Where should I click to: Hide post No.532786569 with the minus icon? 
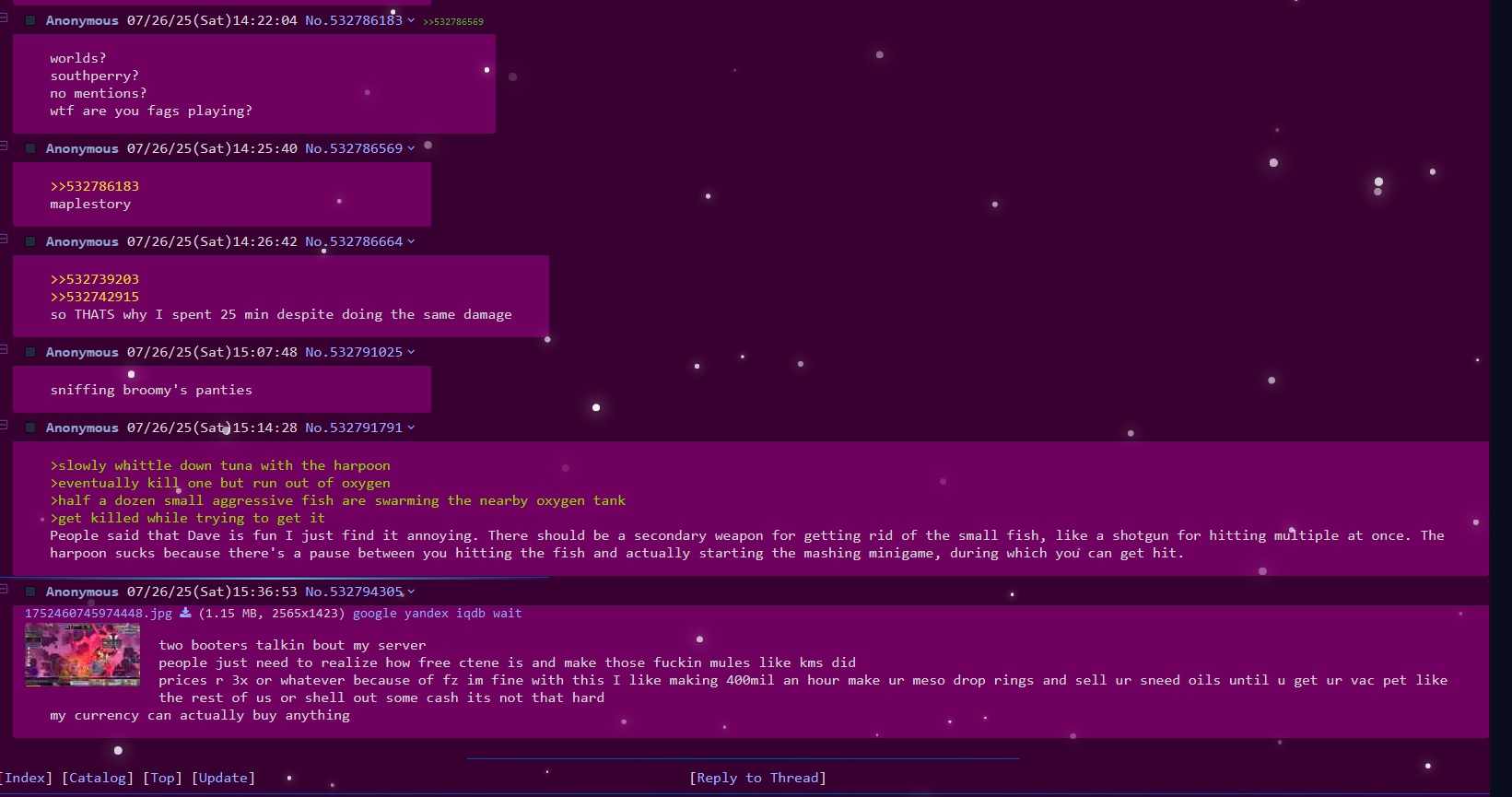tap(4, 146)
